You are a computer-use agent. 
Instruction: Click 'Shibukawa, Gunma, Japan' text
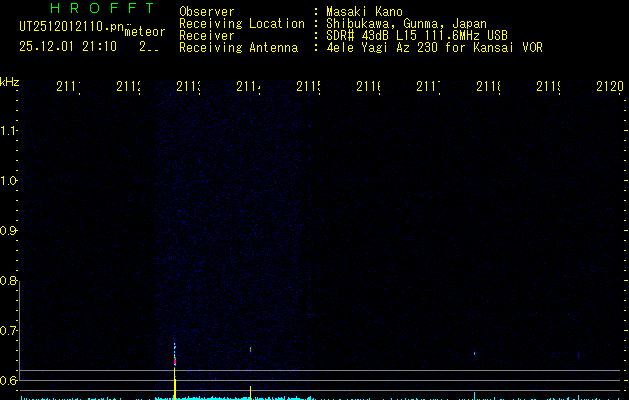tap(406, 23)
